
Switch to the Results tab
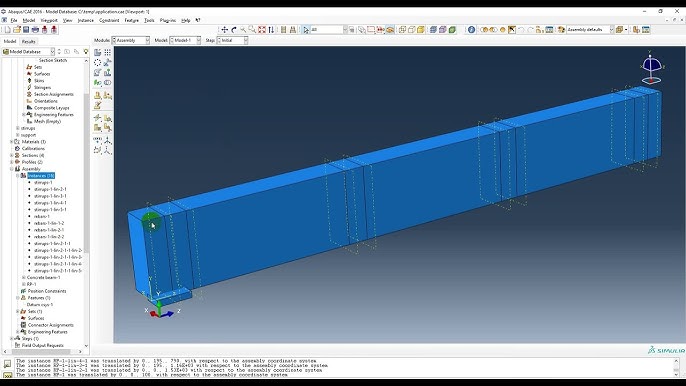(x=28, y=42)
